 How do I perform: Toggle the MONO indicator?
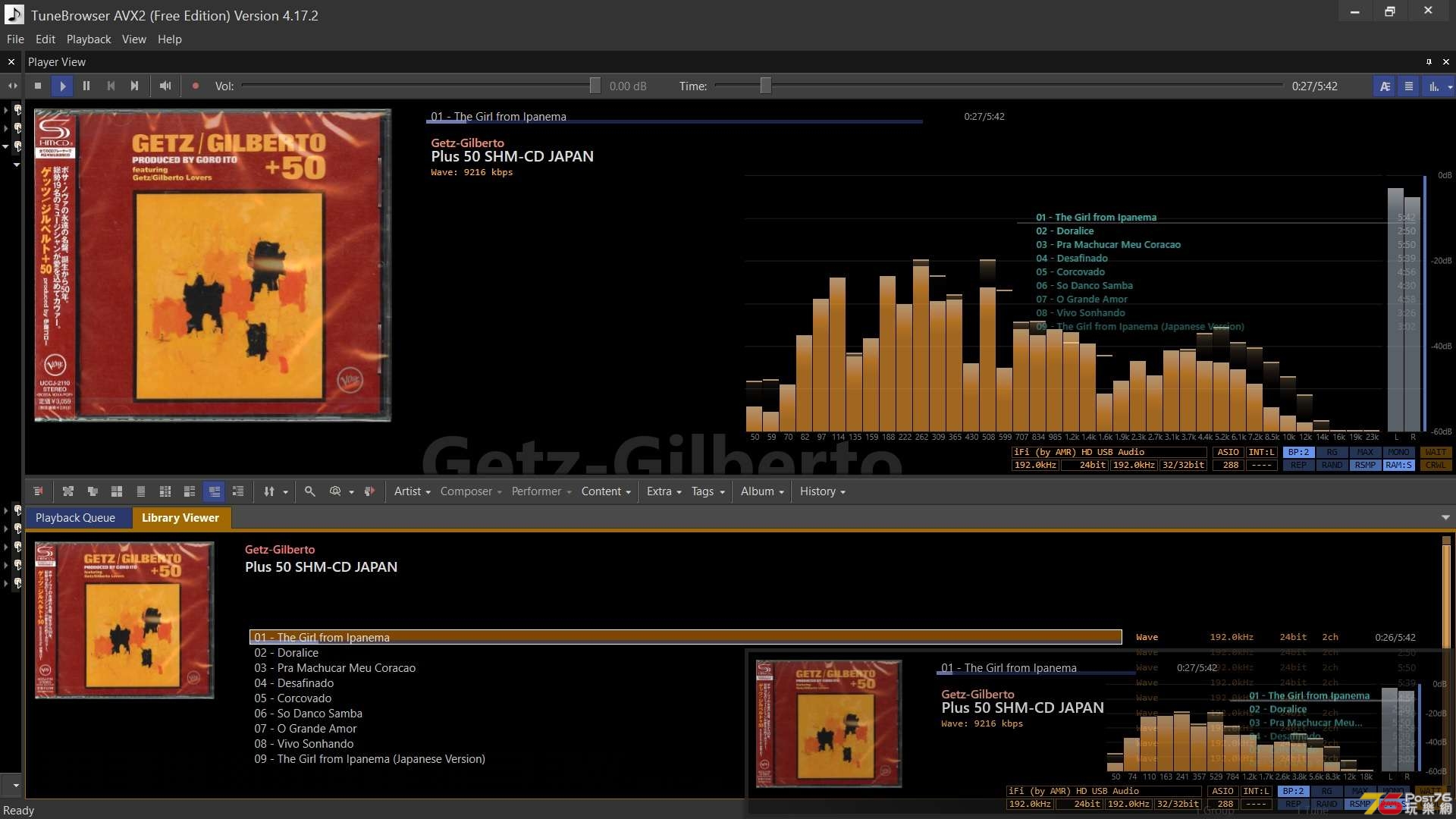click(1398, 452)
